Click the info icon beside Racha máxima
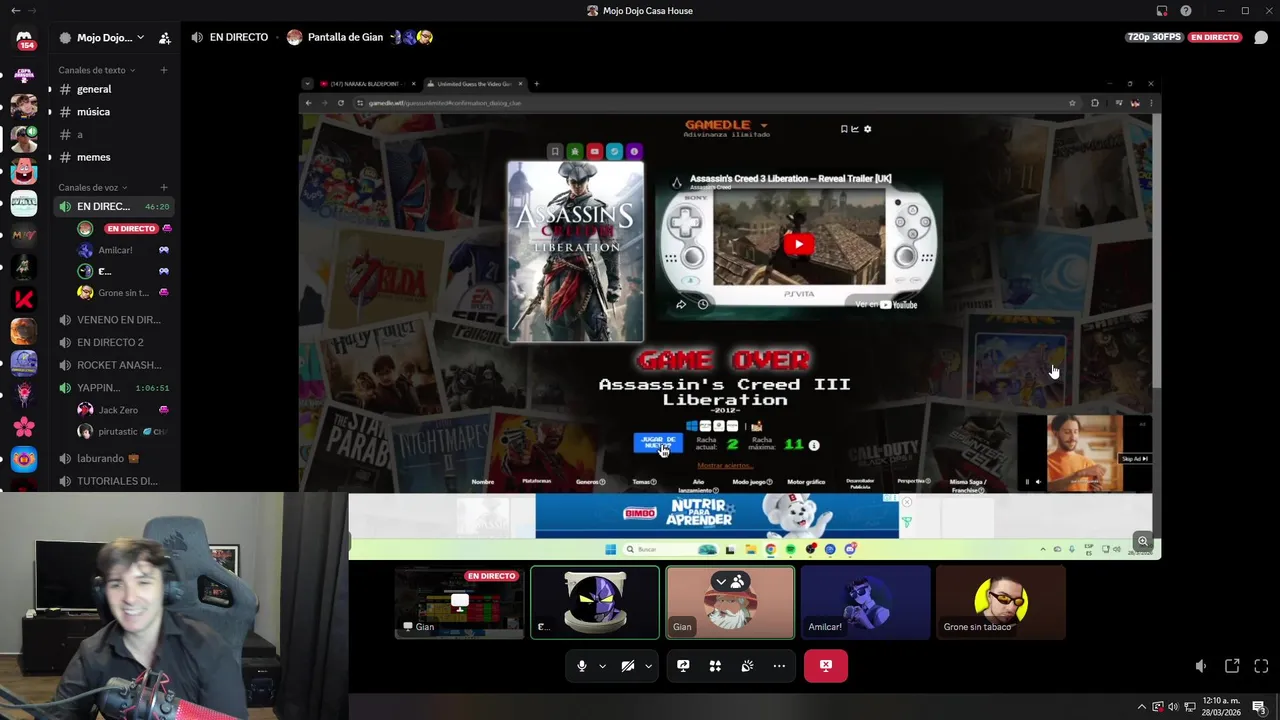The width and height of the screenshot is (1280, 720). tap(814, 445)
